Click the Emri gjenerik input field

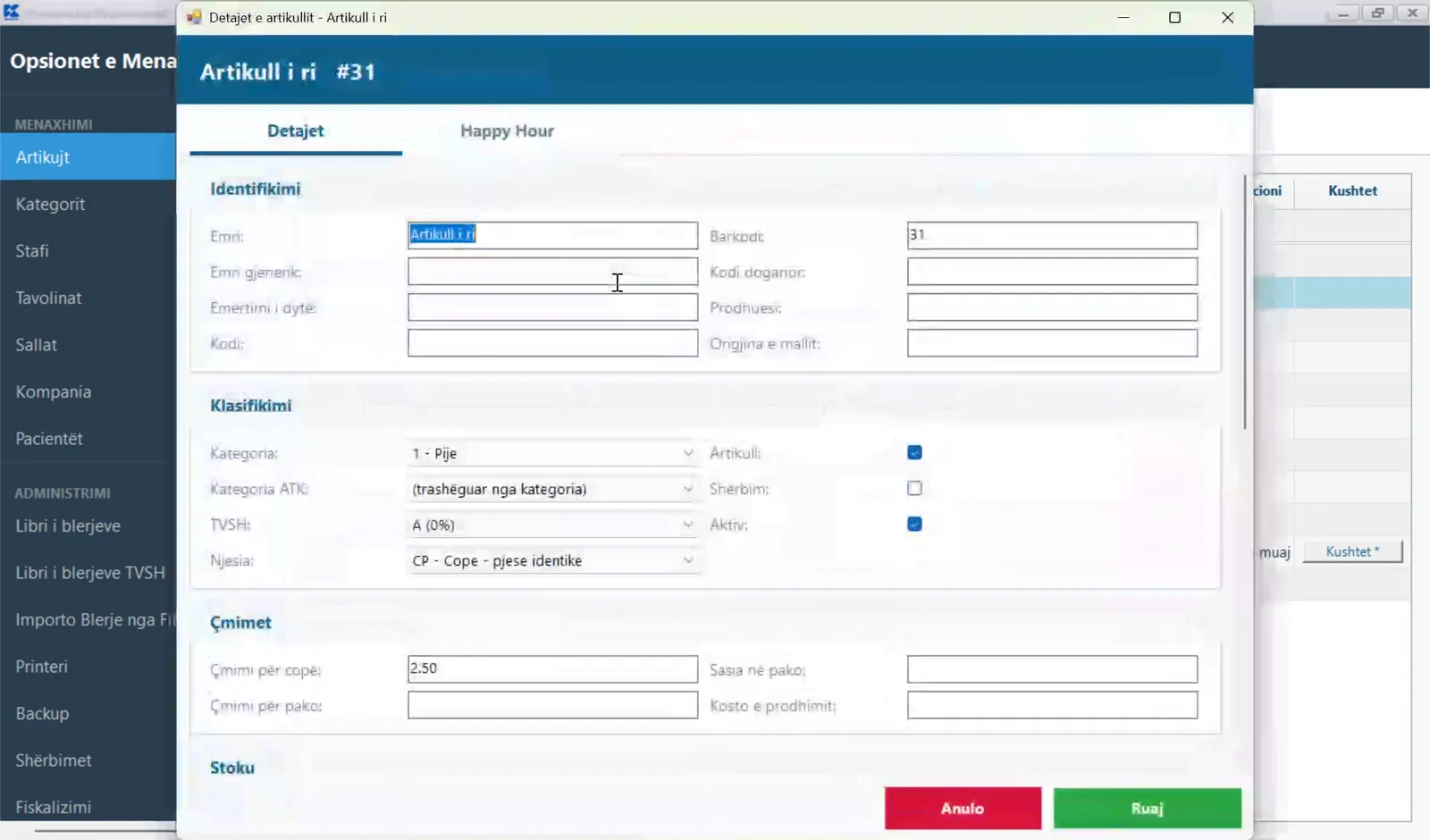(552, 271)
